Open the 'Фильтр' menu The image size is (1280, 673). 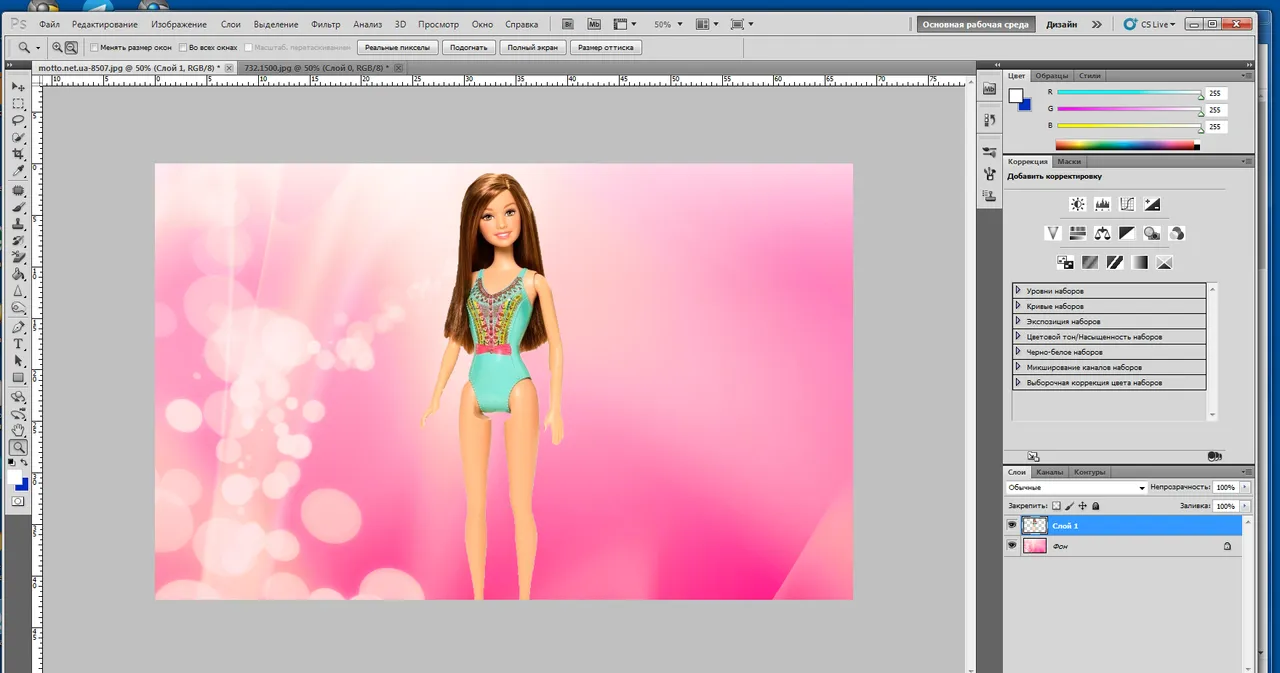point(325,24)
